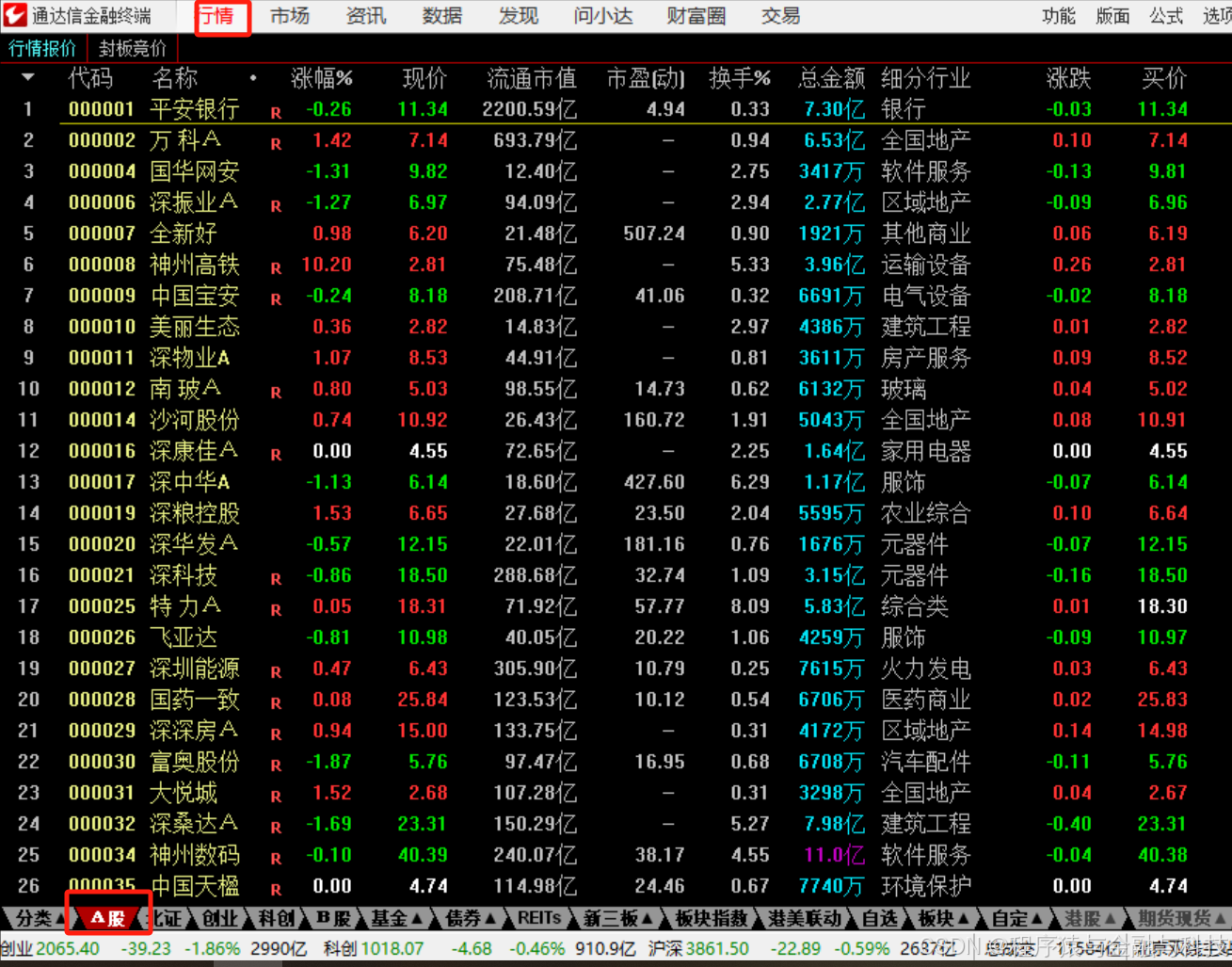
Task: Open the 财富圈 menu
Action: [696, 16]
